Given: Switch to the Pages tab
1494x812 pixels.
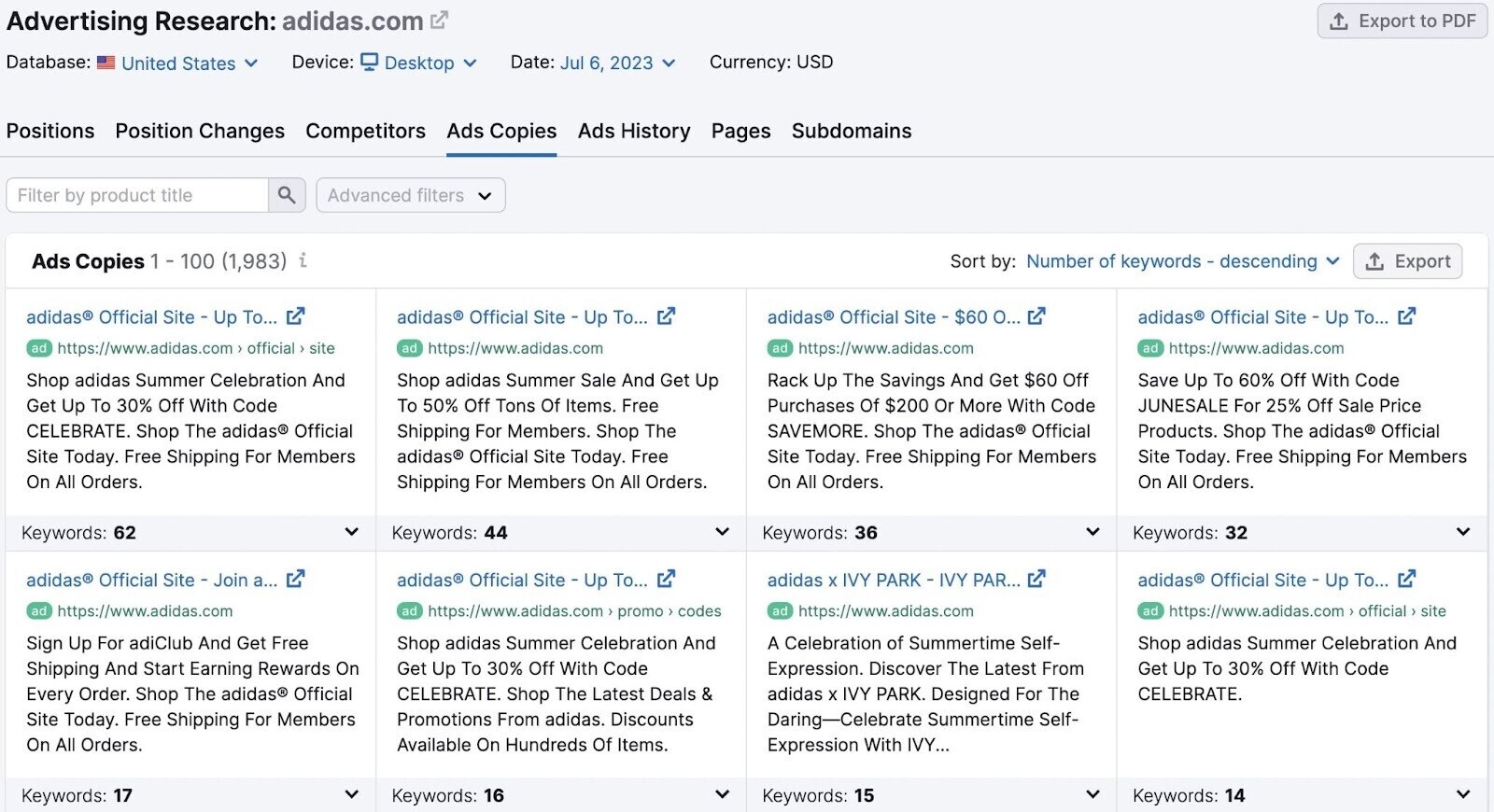Looking at the screenshot, I should point(740,131).
